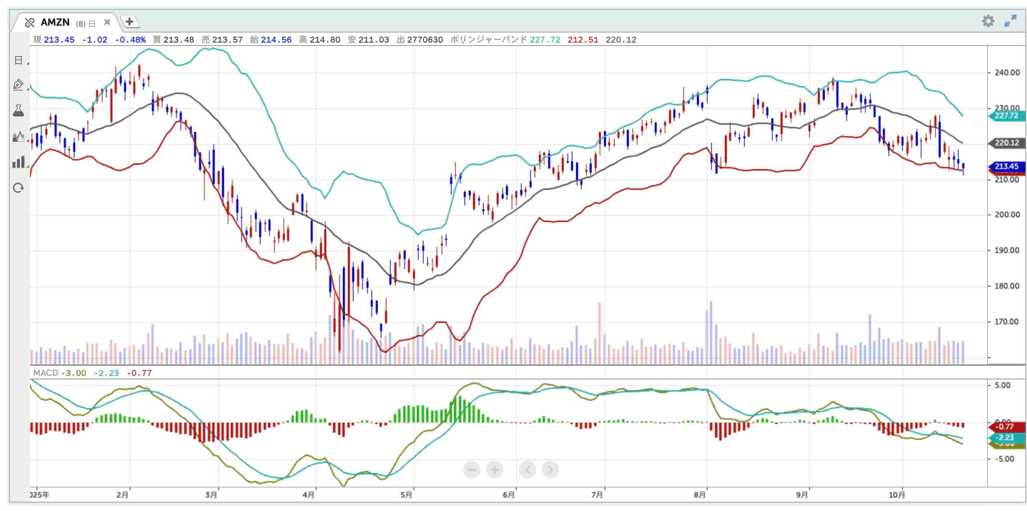Close the AMZN tab

tap(107, 22)
